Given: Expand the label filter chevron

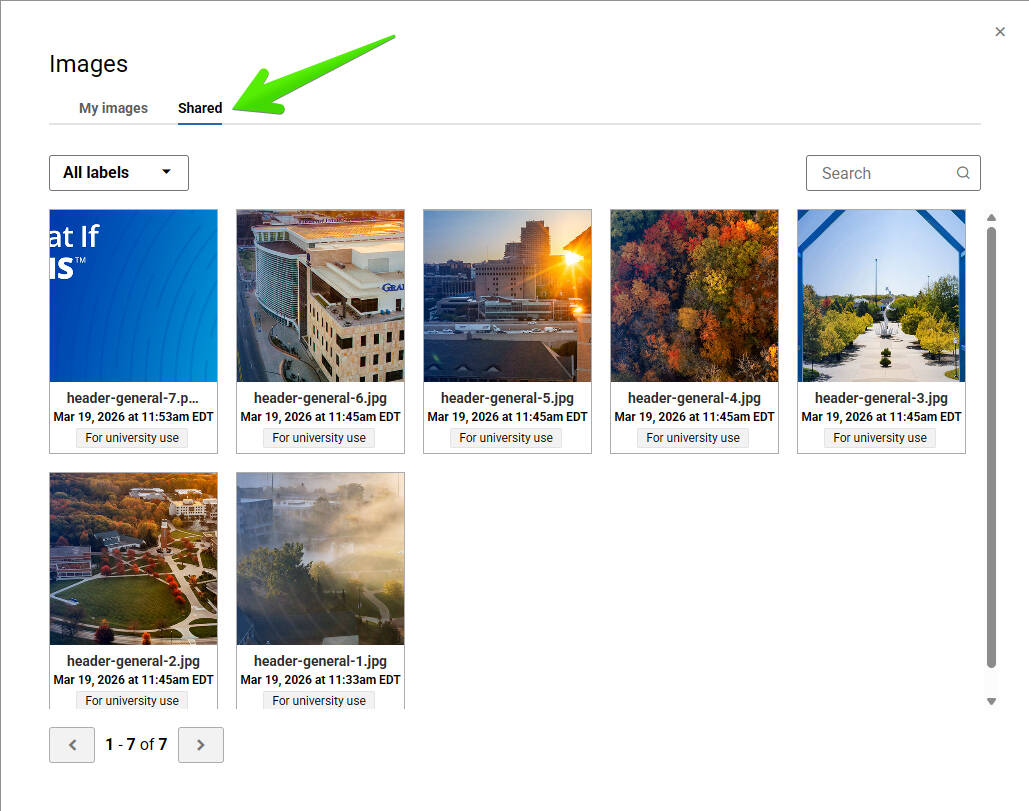Looking at the screenshot, I should pos(166,172).
